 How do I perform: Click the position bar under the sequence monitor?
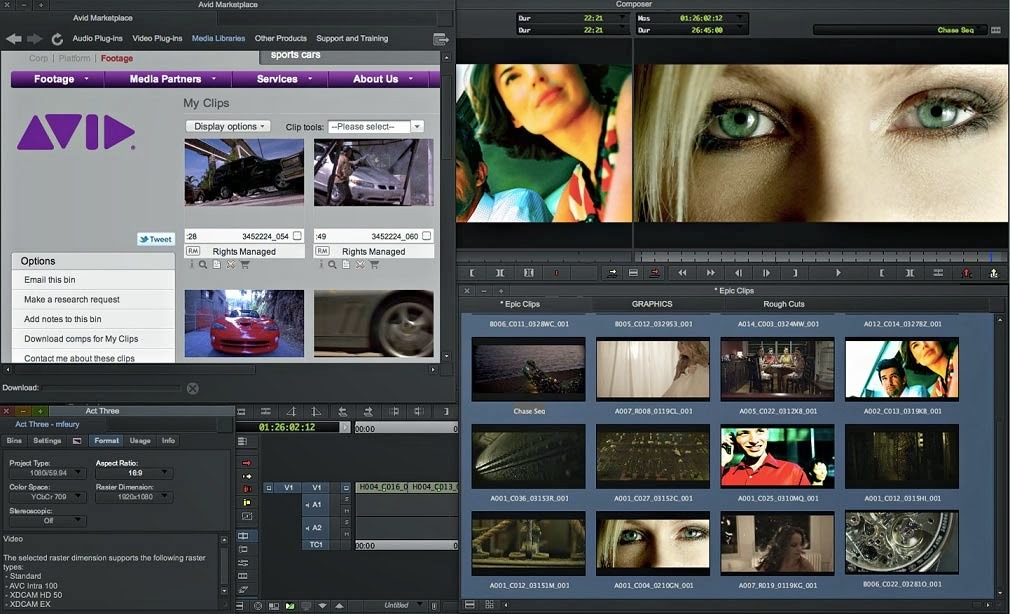pos(820,255)
